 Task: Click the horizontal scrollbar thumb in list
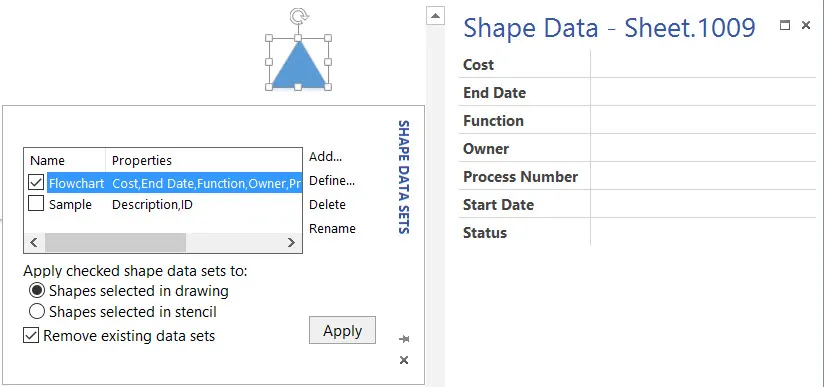[x=115, y=242]
